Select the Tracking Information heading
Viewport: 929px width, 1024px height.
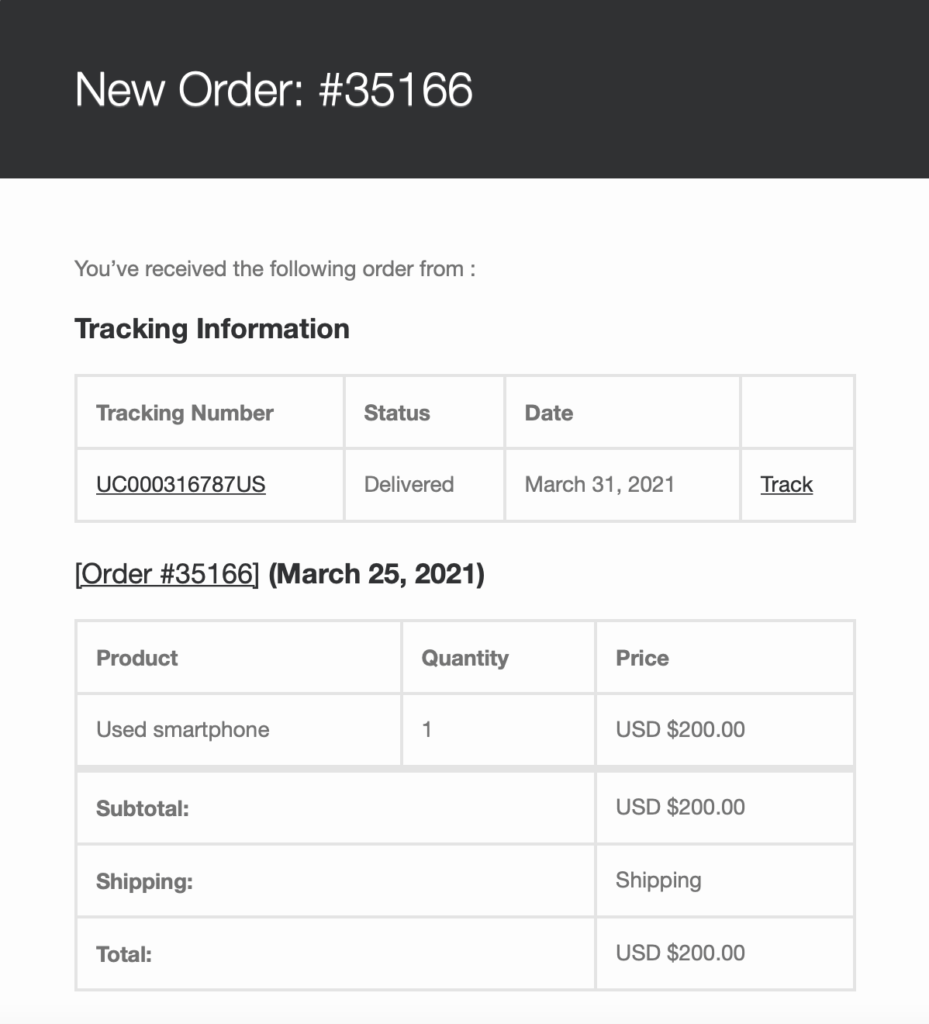point(212,328)
